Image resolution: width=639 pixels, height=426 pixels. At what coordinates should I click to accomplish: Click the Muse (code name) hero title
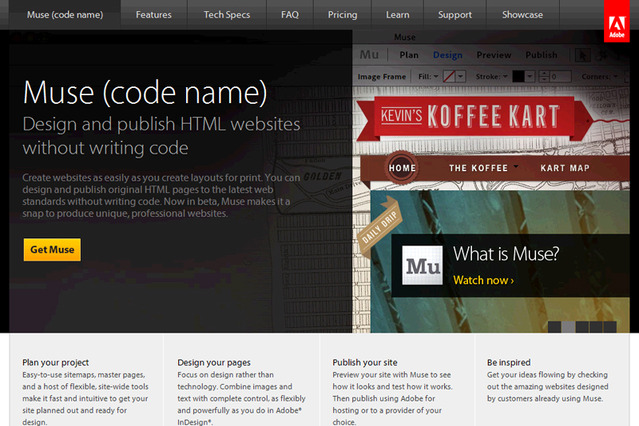(x=145, y=92)
